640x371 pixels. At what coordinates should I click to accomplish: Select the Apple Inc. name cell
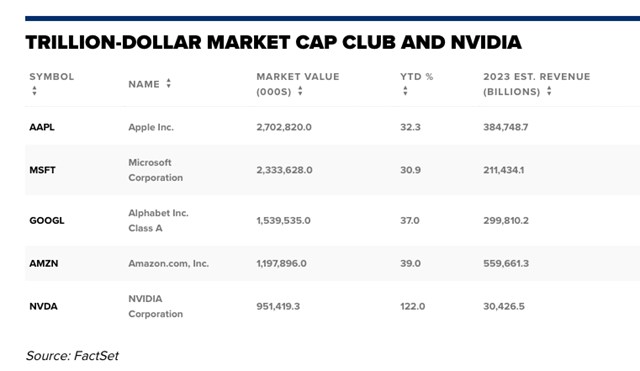[151, 127]
